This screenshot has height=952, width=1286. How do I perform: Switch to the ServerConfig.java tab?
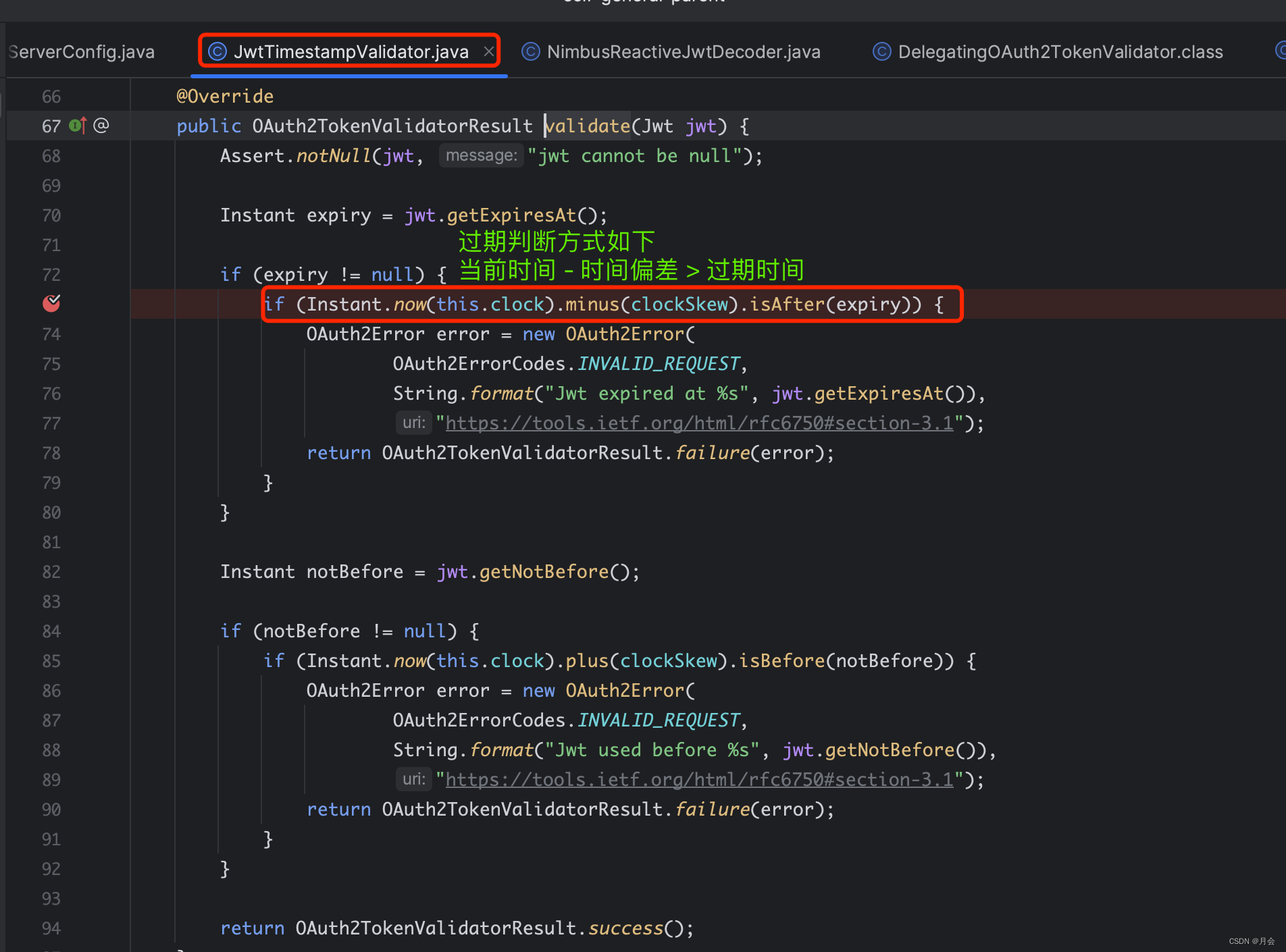(x=81, y=52)
